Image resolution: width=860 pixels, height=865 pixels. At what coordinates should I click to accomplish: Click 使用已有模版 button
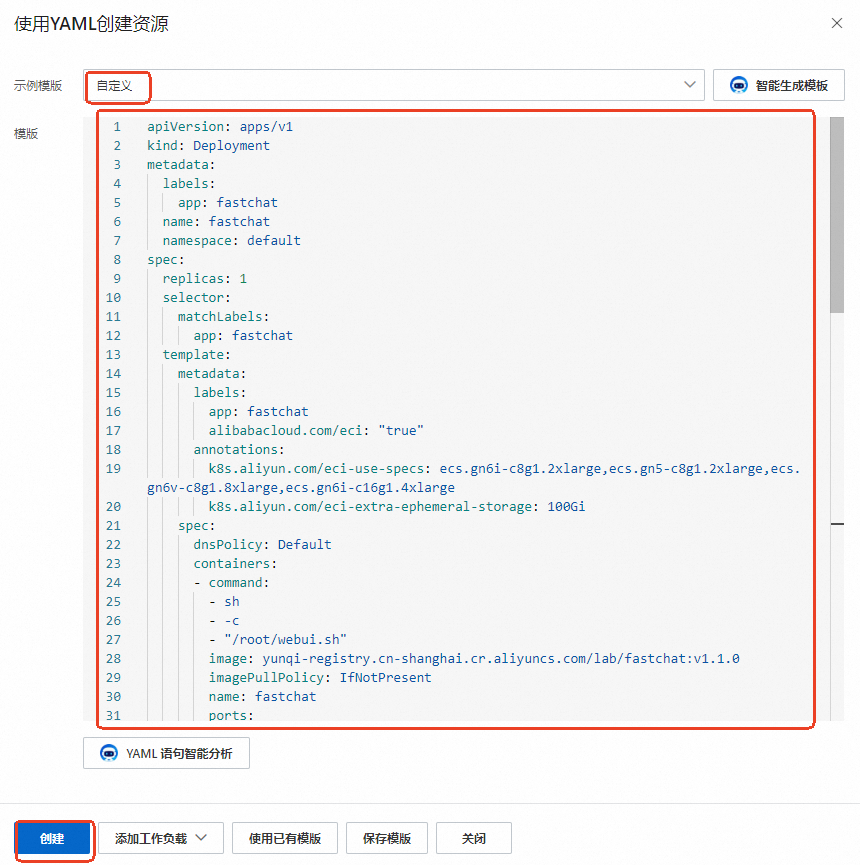pyautogui.click(x=285, y=839)
